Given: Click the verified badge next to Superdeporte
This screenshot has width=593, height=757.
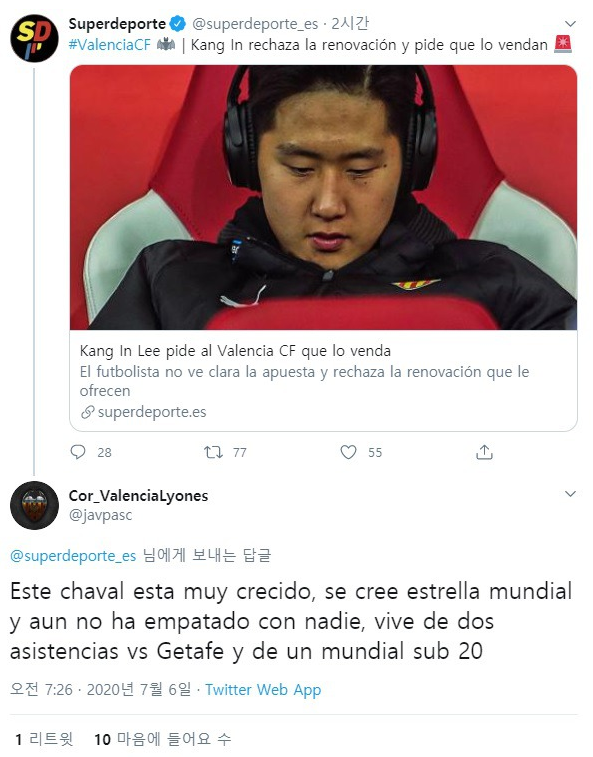Looking at the screenshot, I should (178, 23).
